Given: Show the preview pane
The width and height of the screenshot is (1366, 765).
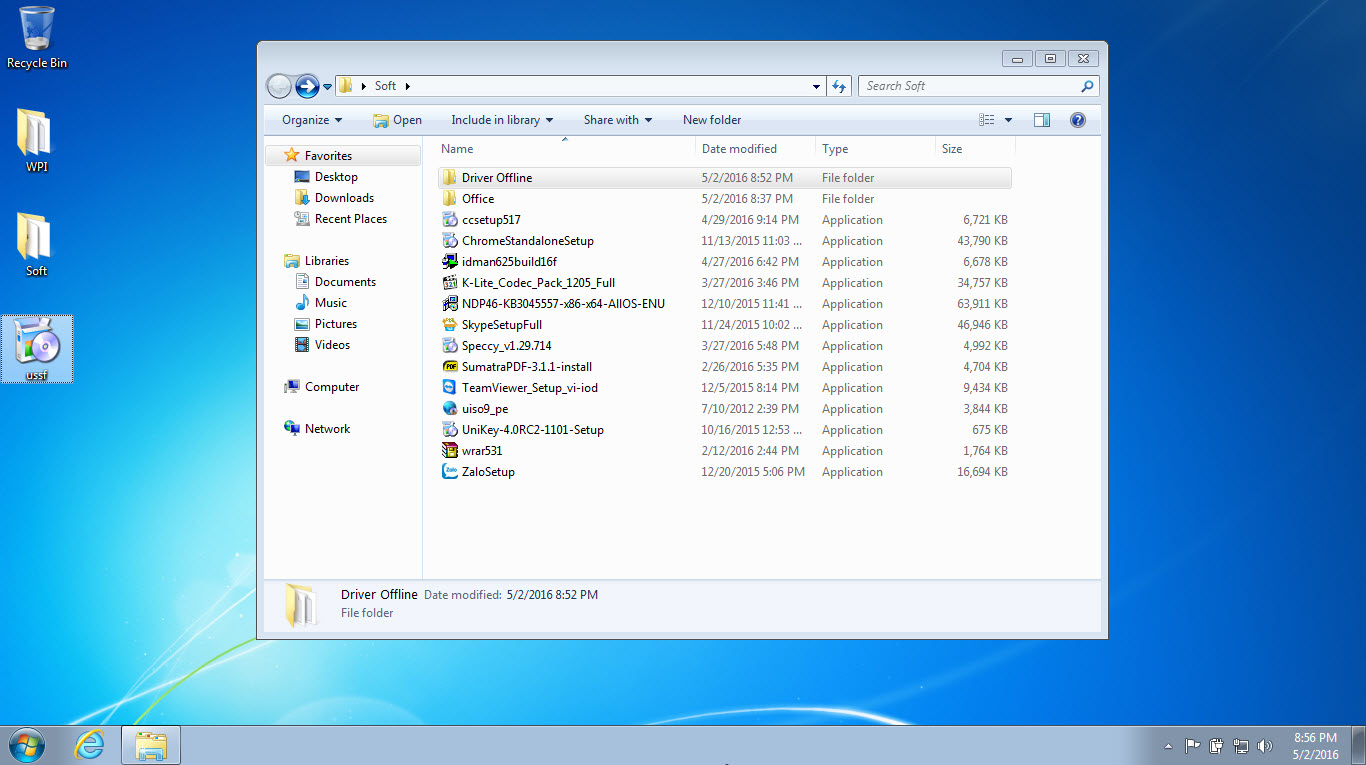Looking at the screenshot, I should [x=1041, y=119].
